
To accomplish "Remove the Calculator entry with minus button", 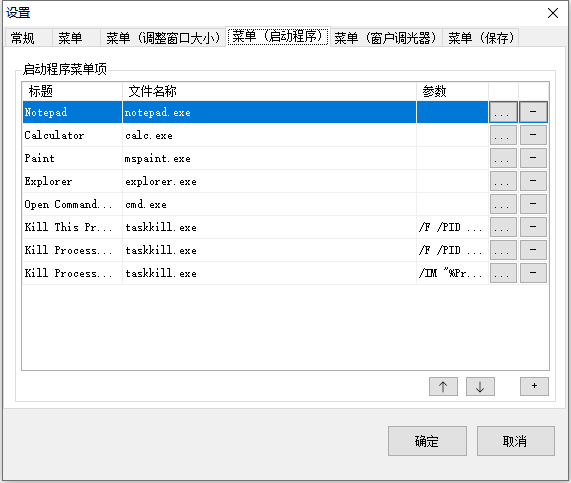I will pyautogui.click(x=533, y=135).
